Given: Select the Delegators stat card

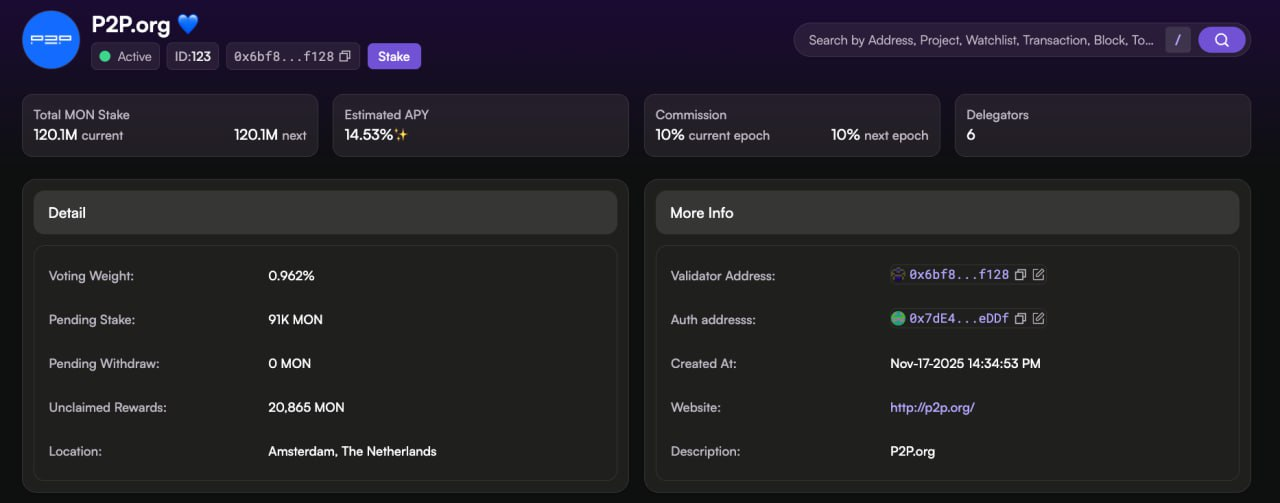Looking at the screenshot, I should [x=1102, y=125].
